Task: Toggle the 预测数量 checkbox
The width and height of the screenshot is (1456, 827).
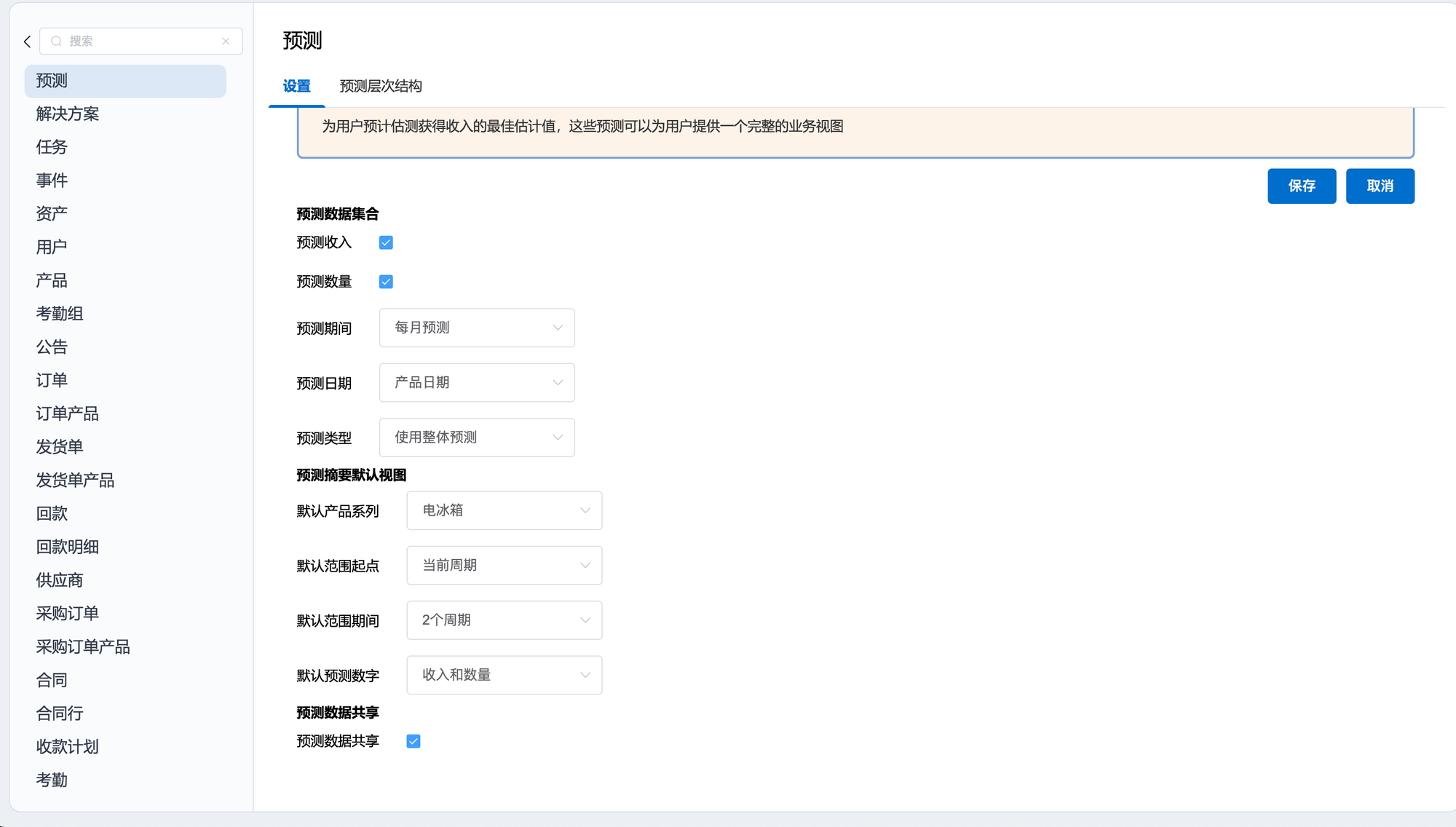Action: point(386,282)
